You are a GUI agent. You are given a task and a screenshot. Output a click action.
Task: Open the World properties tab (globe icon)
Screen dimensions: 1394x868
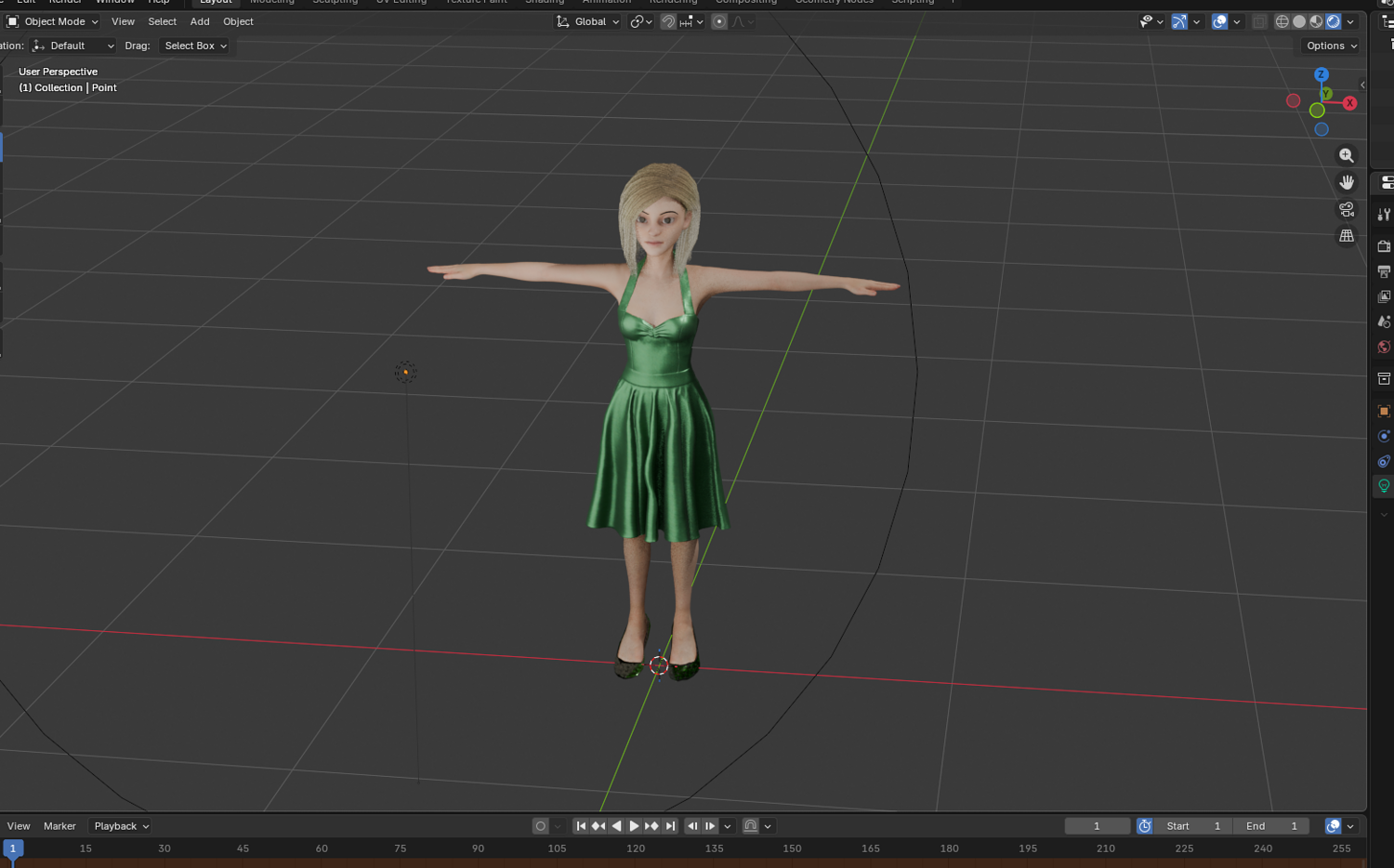[x=1384, y=347]
